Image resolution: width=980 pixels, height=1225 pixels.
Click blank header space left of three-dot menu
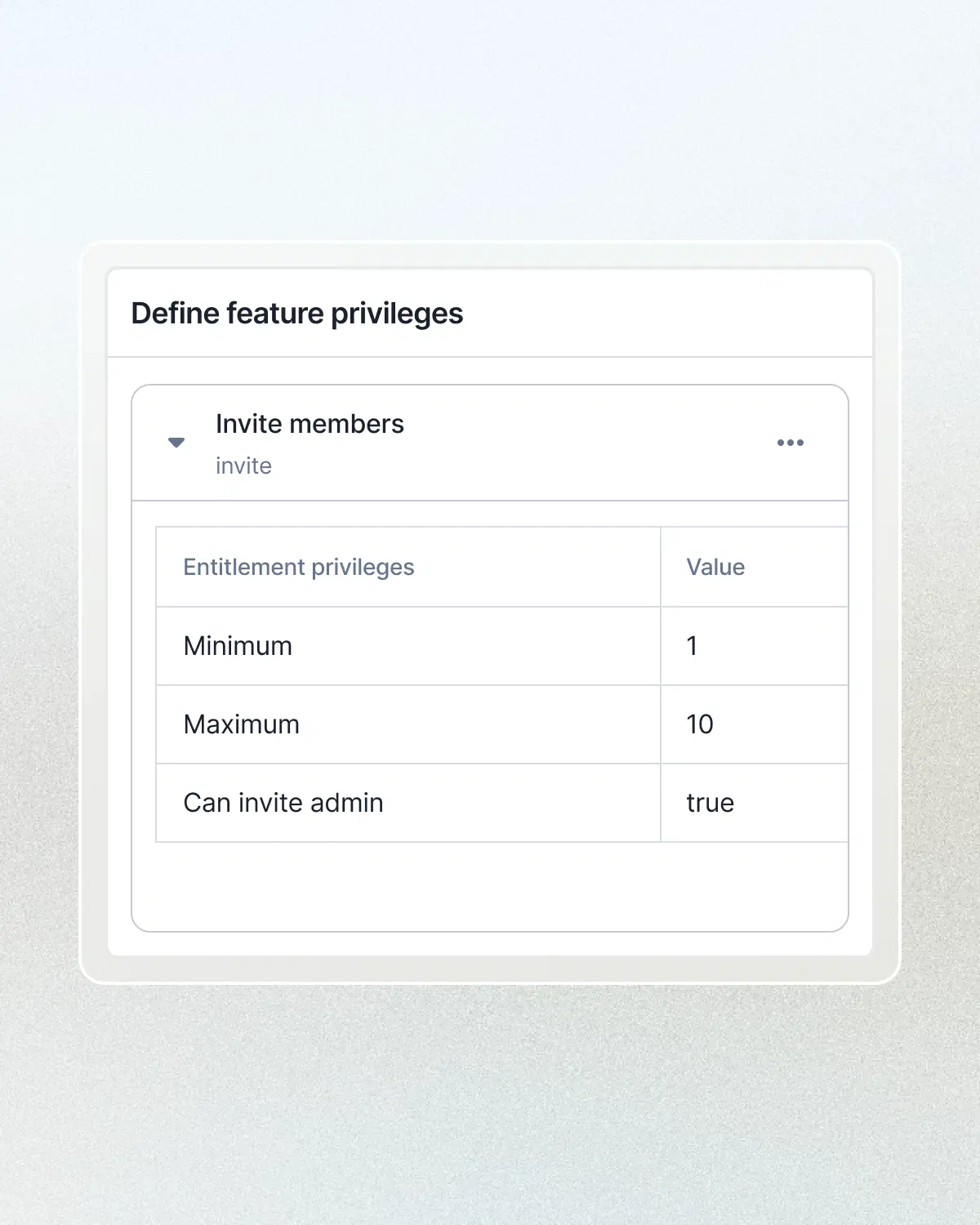point(588,443)
